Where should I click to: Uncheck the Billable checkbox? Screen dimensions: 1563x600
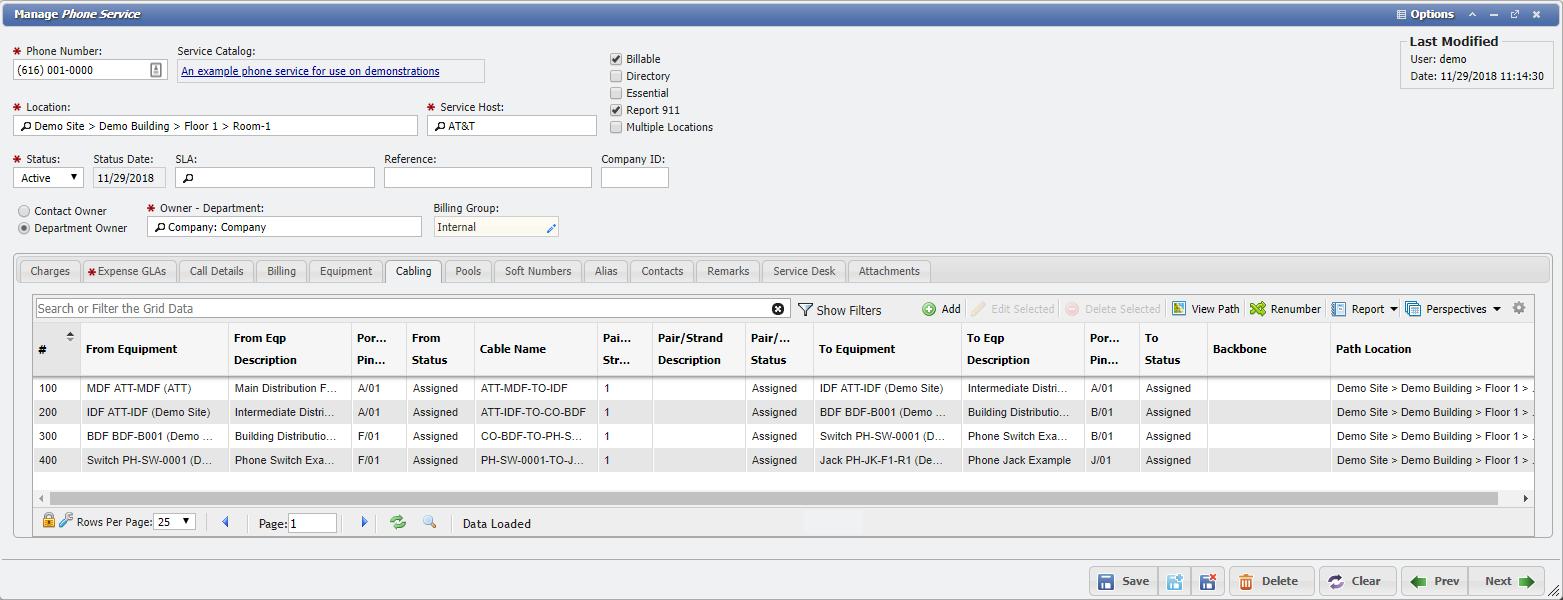tap(616, 59)
